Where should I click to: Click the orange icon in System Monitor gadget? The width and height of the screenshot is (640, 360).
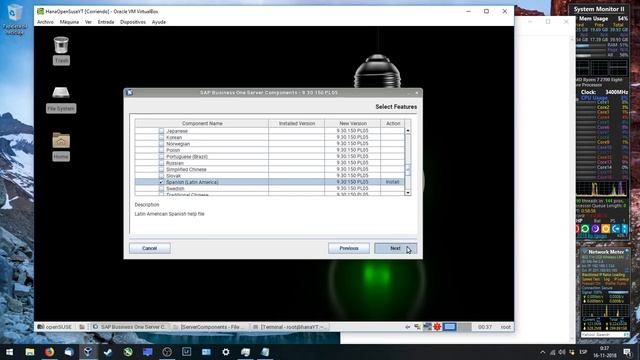[x=605, y=229]
